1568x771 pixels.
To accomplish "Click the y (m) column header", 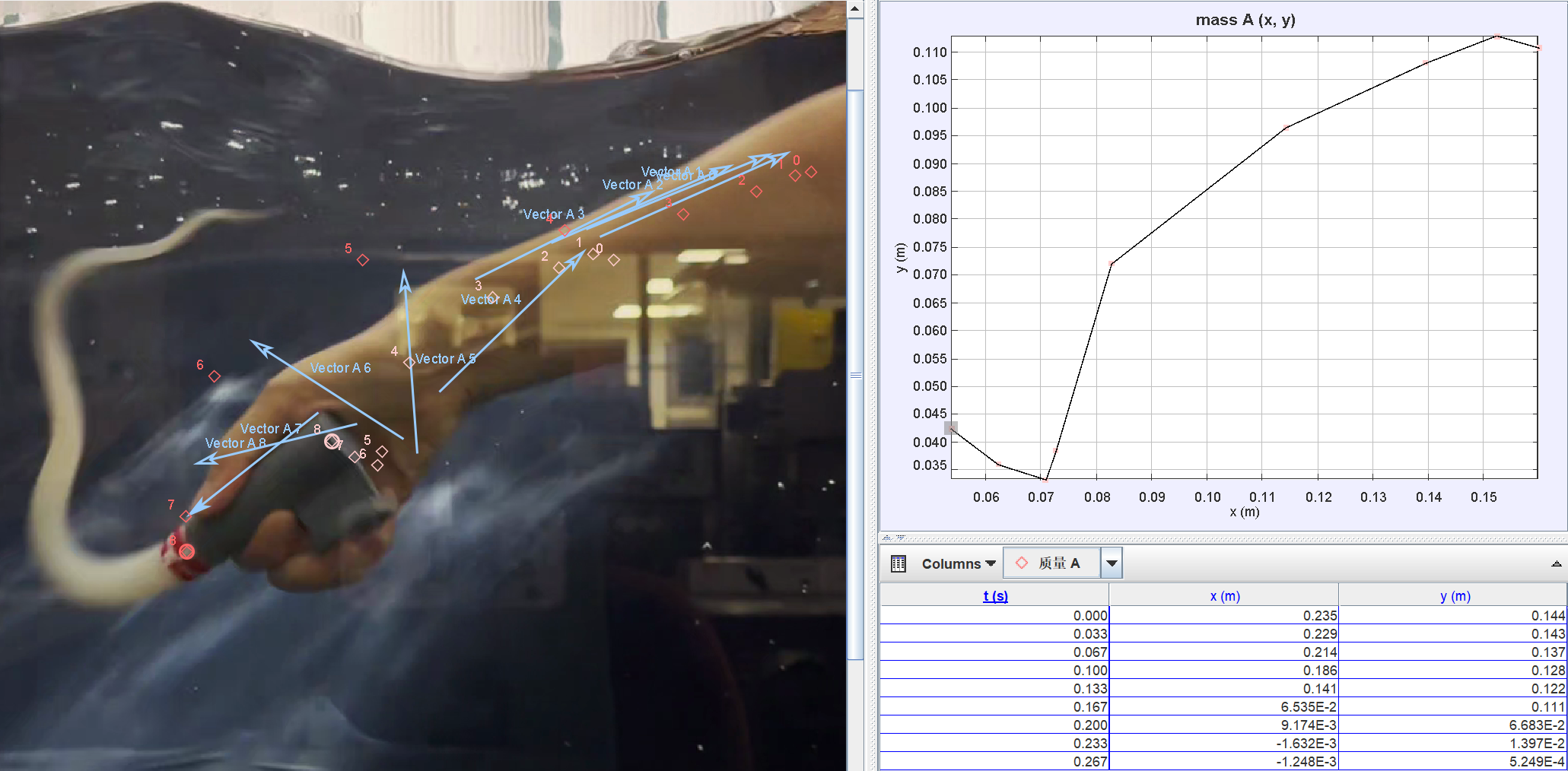I will click(1454, 596).
